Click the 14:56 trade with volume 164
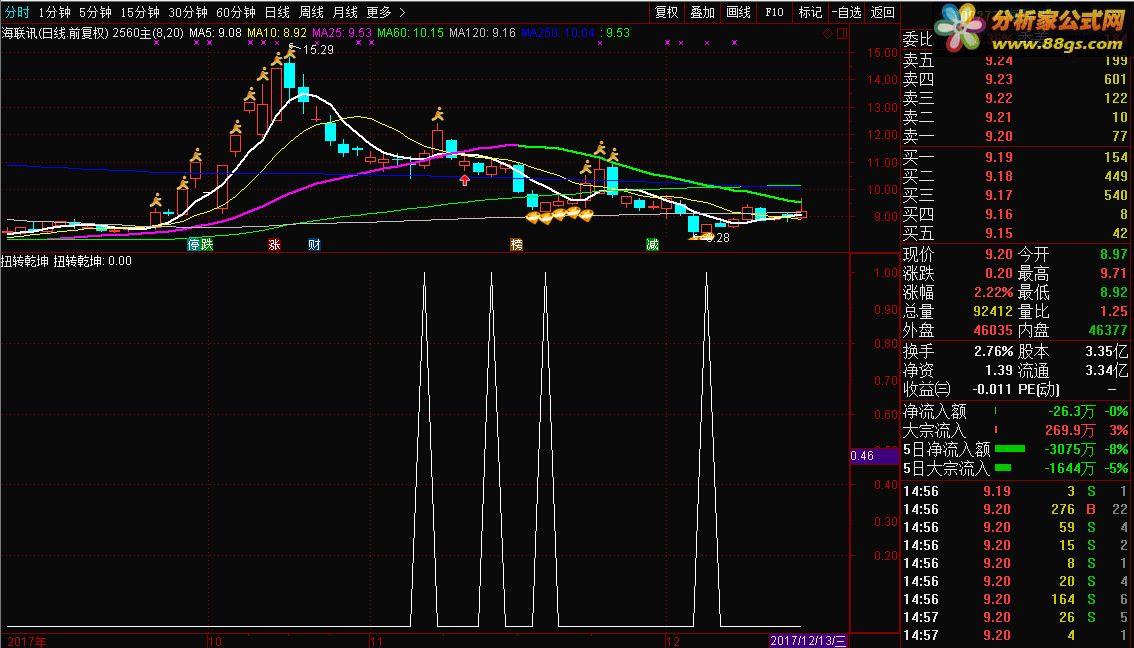The width and height of the screenshot is (1134, 648). 1015,599
